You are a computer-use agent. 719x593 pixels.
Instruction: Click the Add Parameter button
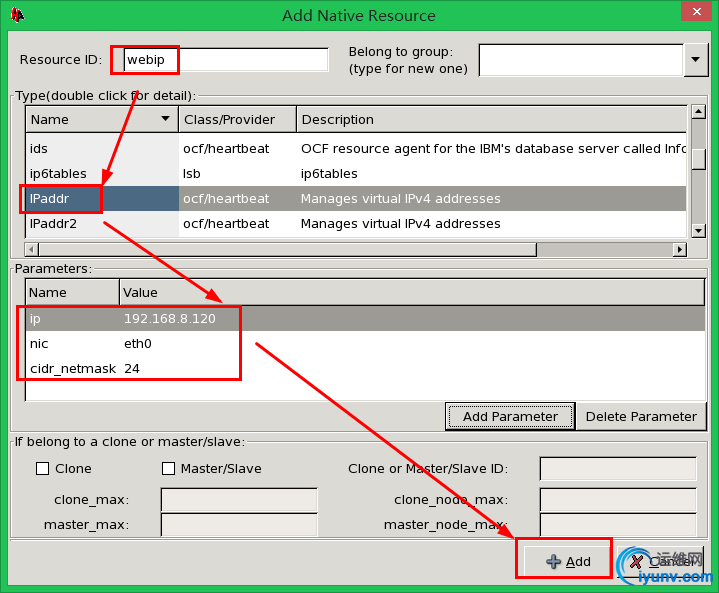pyautogui.click(x=510, y=416)
